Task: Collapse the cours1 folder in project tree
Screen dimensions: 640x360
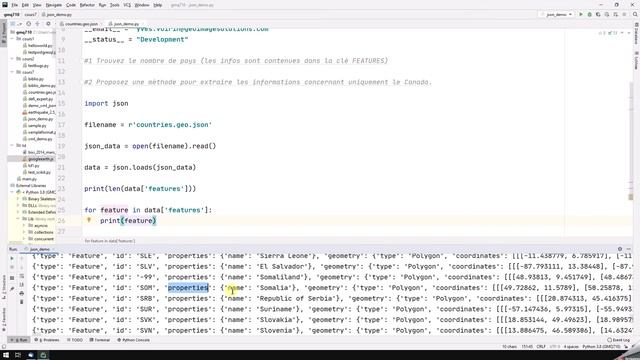Action: coord(13,39)
